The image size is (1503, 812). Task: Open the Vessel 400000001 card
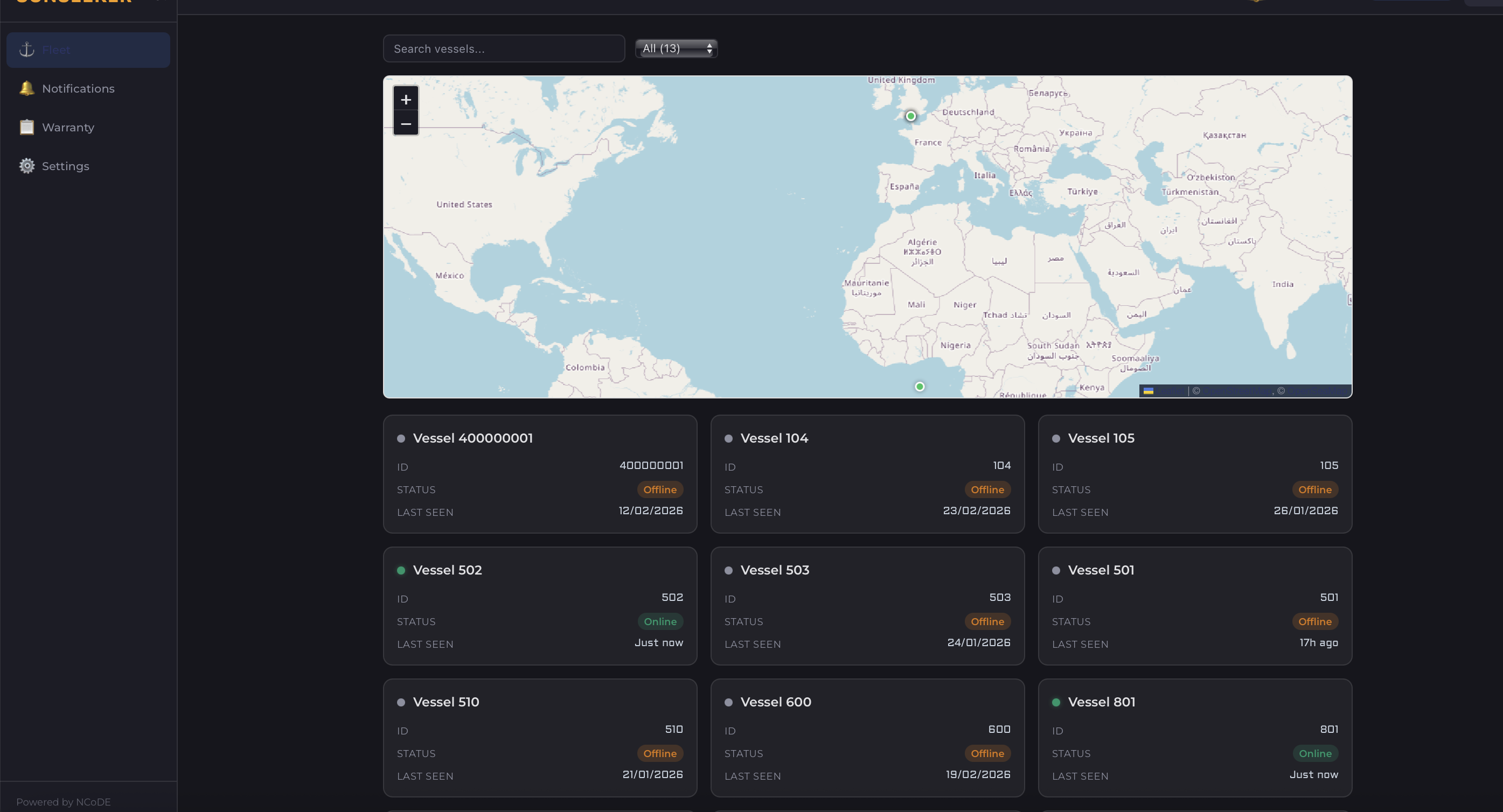tap(539, 474)
